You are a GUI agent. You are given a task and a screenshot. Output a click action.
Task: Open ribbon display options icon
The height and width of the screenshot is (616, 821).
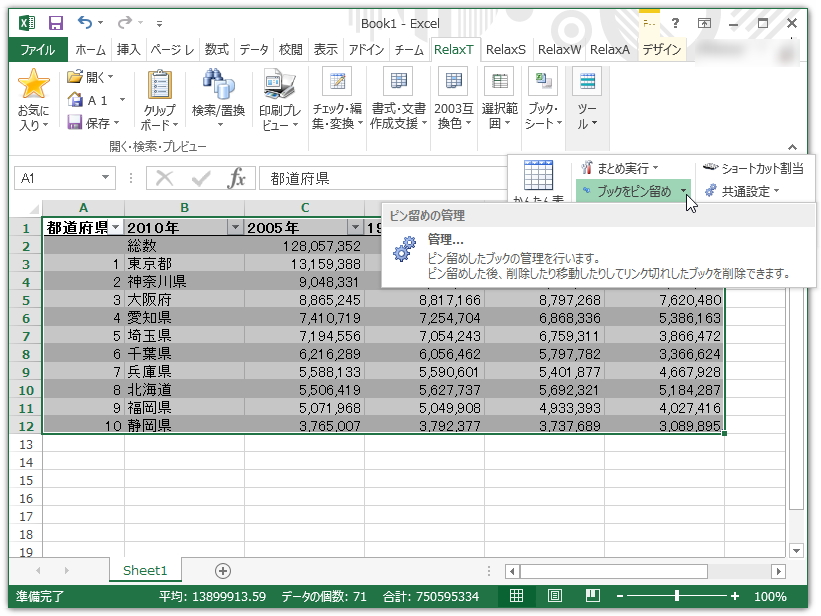click(704, 23)
